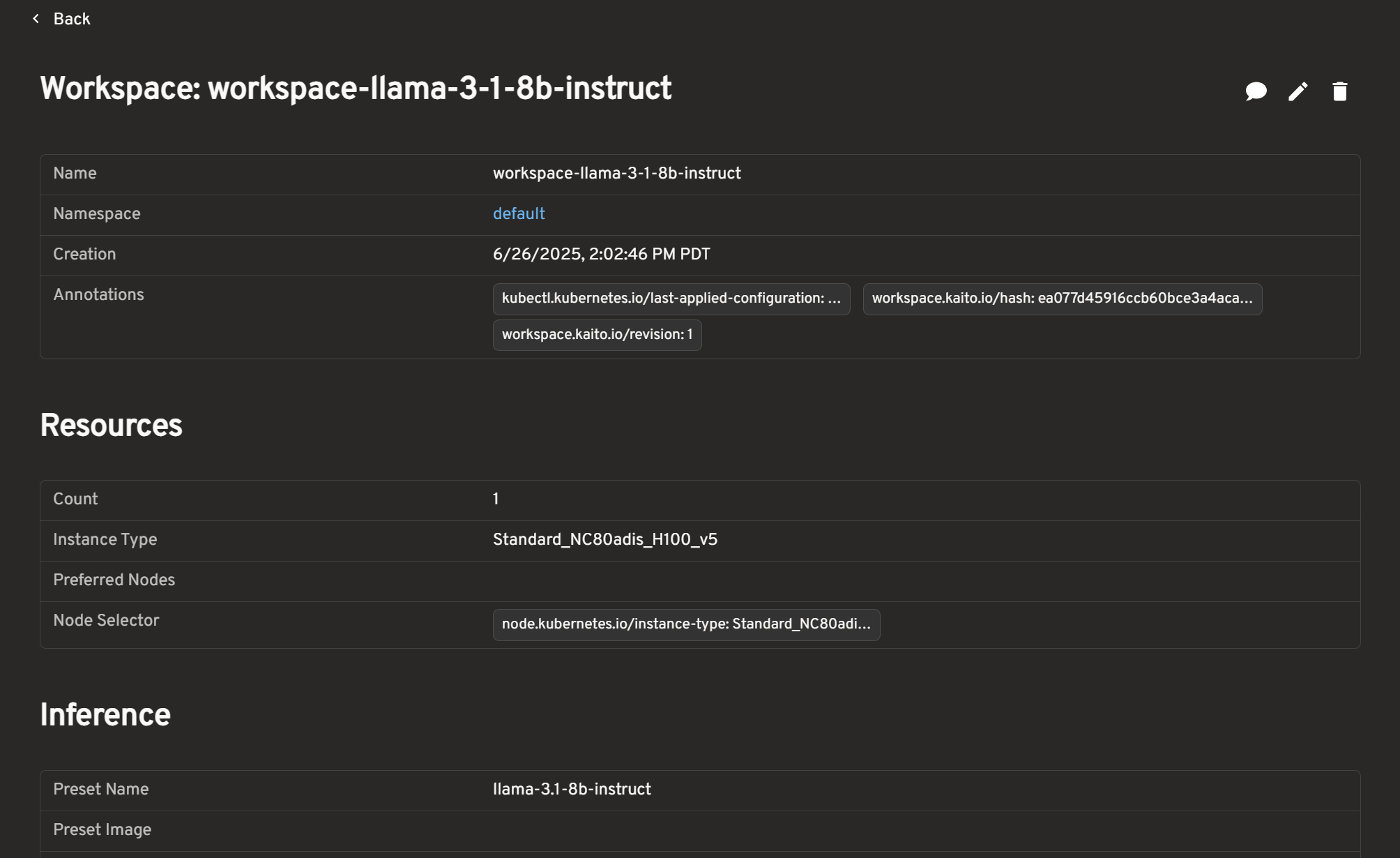Delete workspace using the trash icon

[x=1339, y=91]
